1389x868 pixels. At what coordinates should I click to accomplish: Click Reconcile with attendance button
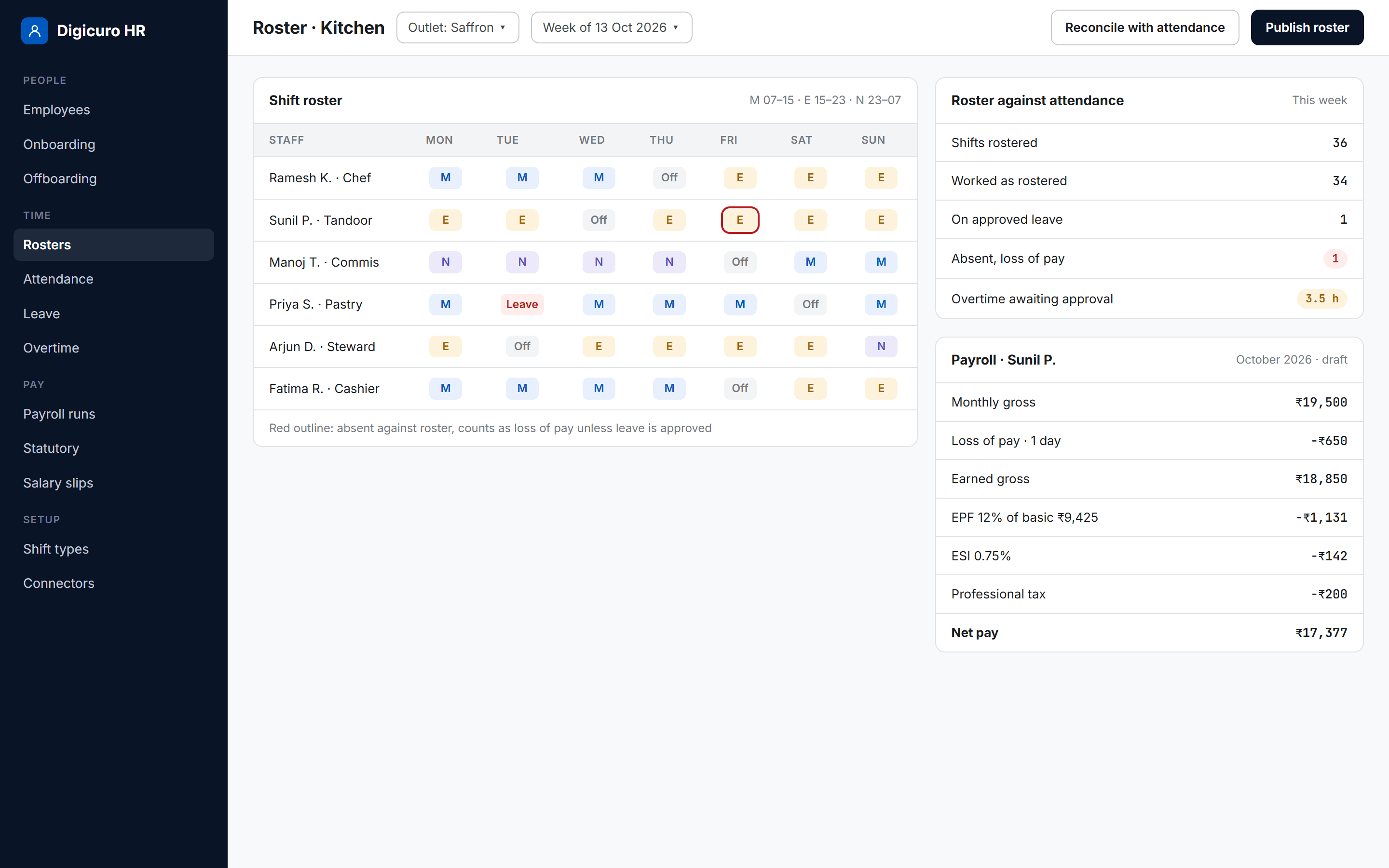pyautogui.click(x=1144, y=27)
